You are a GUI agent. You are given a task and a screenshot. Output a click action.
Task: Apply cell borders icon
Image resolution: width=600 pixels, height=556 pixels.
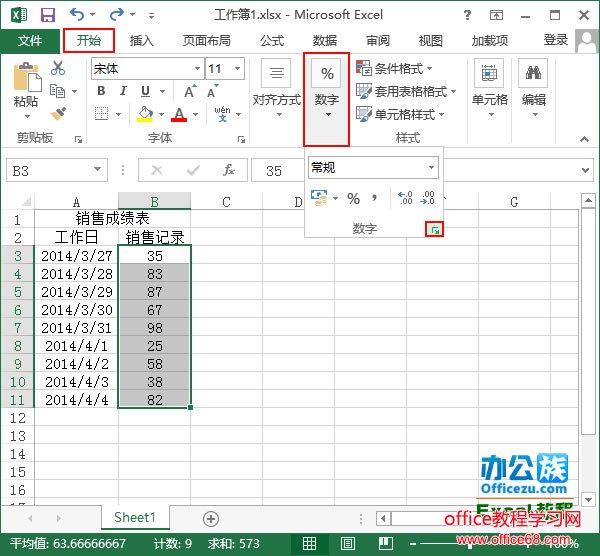pos(101,114)
